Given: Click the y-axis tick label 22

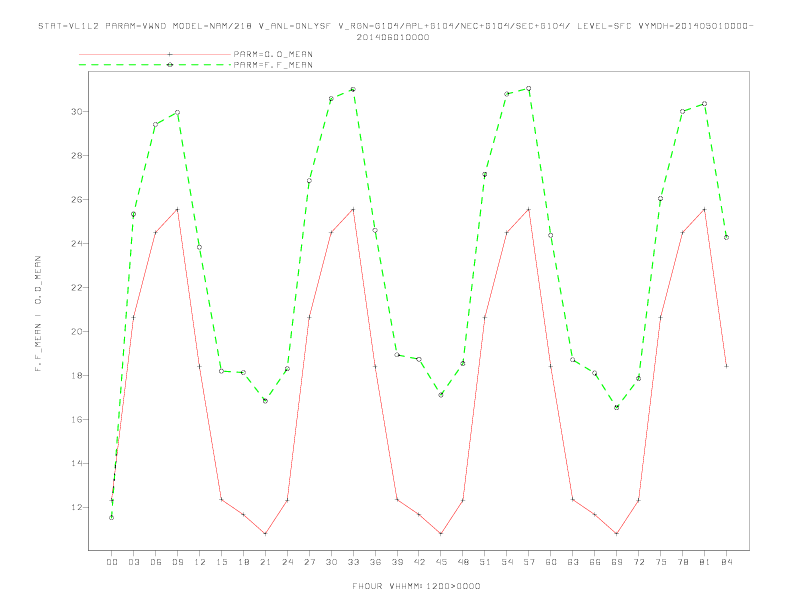Looking at the screenshot, I should pos(76,287).
